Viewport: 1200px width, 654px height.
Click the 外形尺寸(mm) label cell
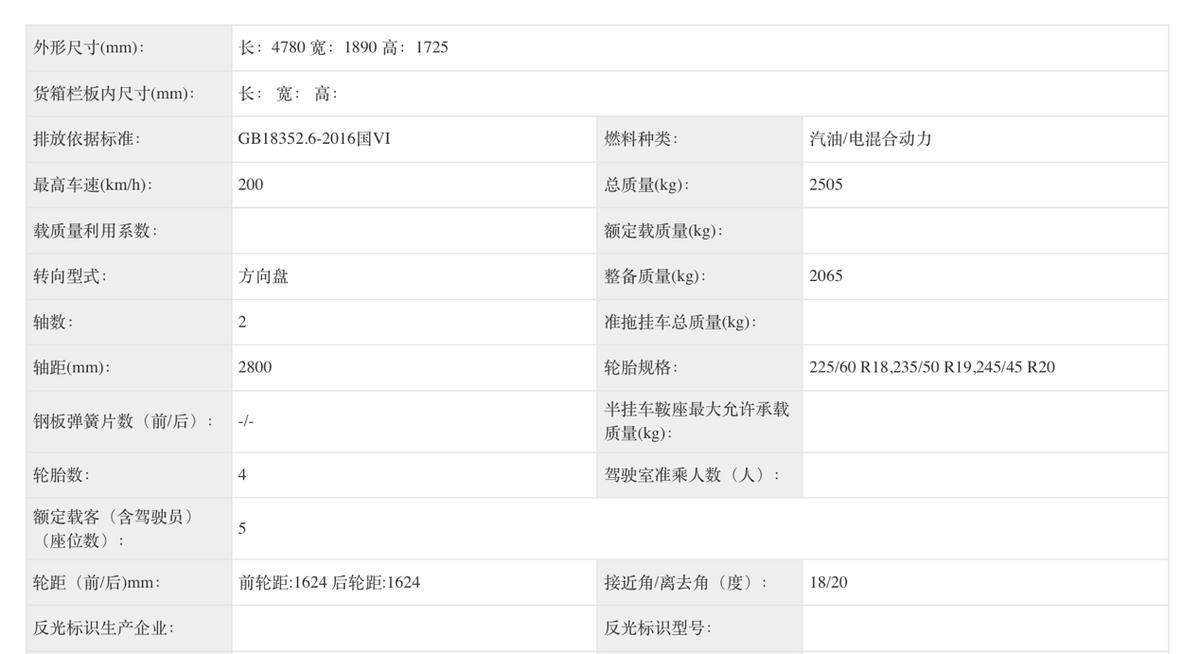(129, 48)
